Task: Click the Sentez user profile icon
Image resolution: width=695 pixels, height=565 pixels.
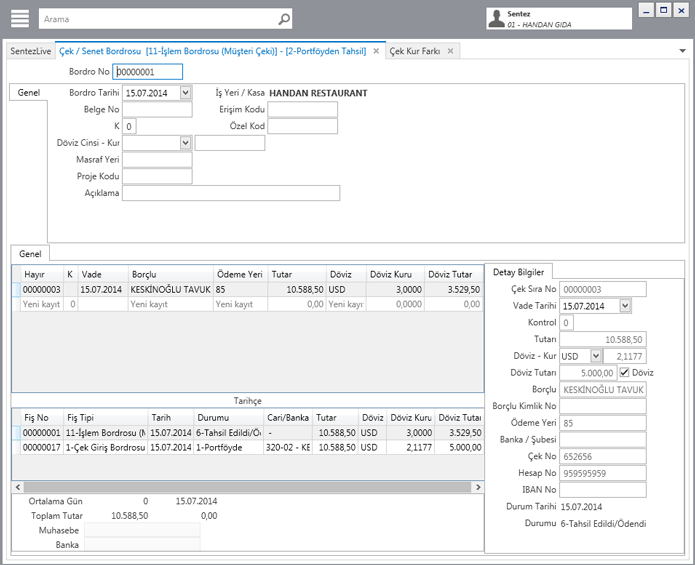Action: [x=496, y=19]
